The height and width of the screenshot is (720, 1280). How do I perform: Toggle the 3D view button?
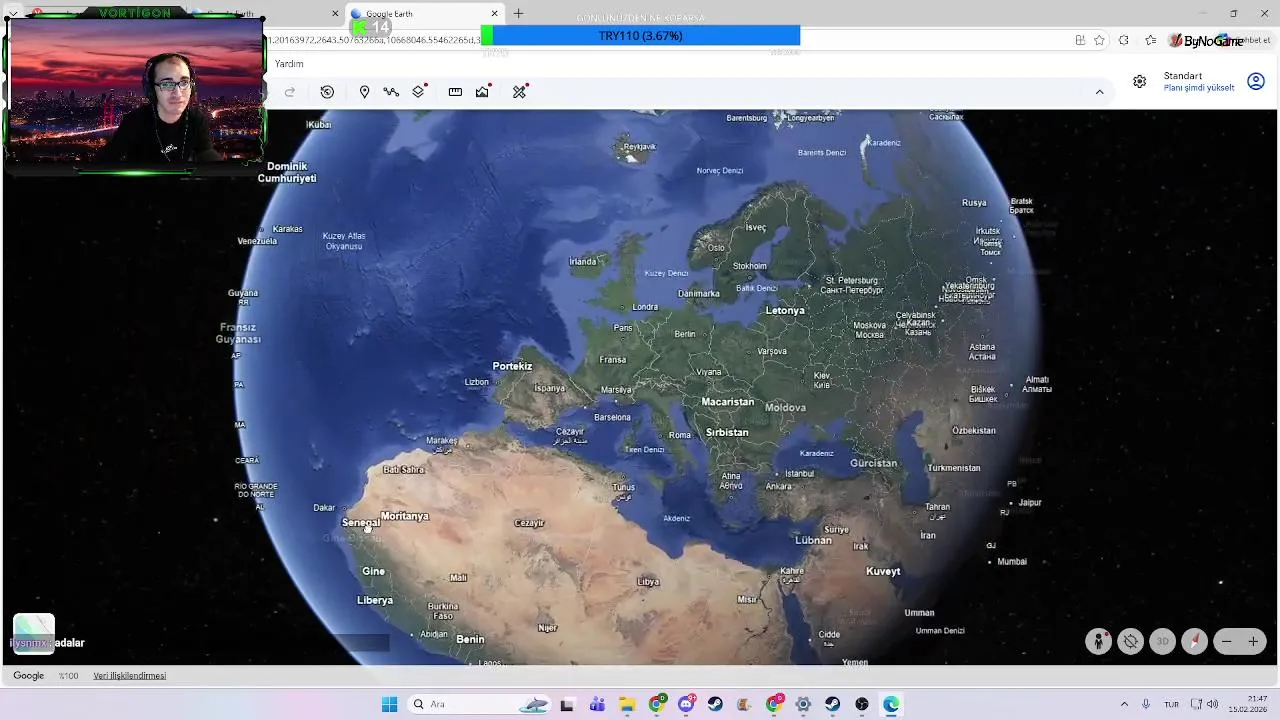click(1162, 642)
